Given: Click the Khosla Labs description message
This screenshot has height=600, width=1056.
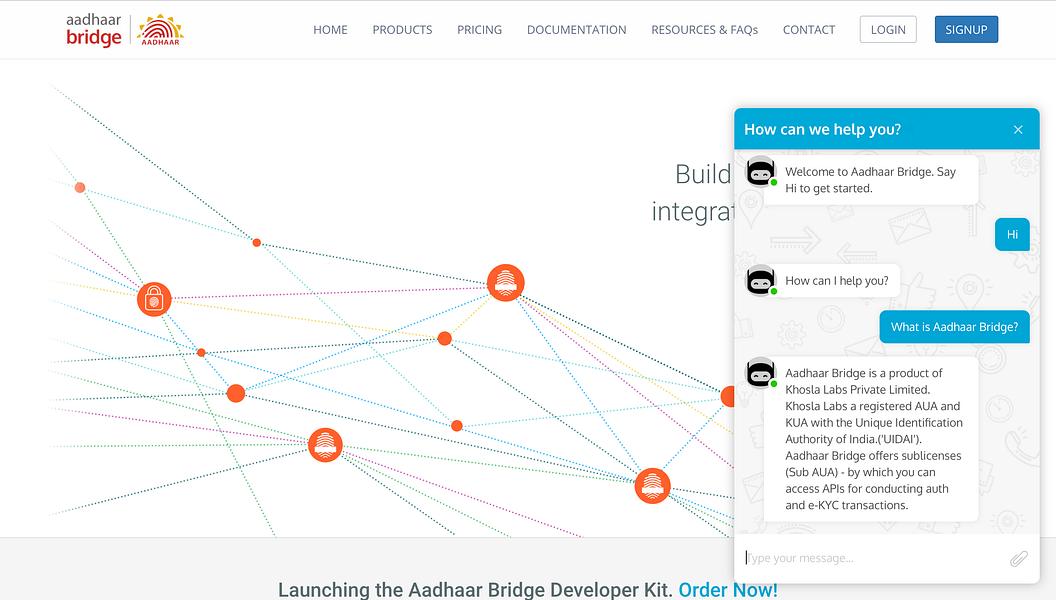Looking at the screenshot, I should click(x=871, y=439).
